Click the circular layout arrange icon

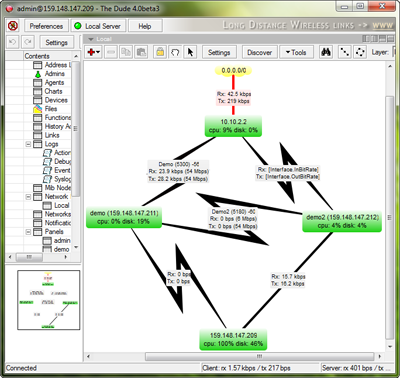[x=360, y=52]
